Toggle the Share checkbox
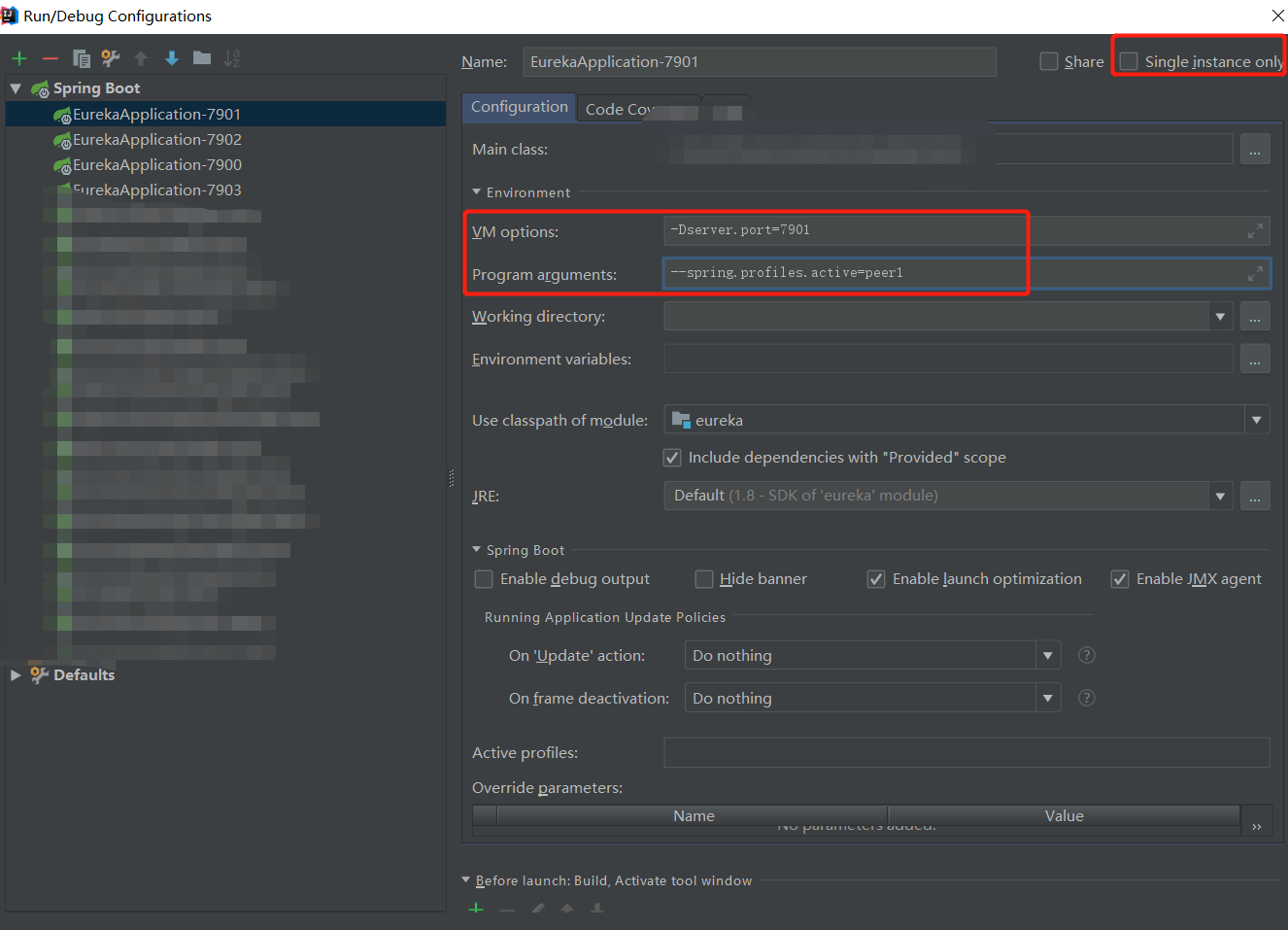The image size is (1288, 930). click(1049, 61)
